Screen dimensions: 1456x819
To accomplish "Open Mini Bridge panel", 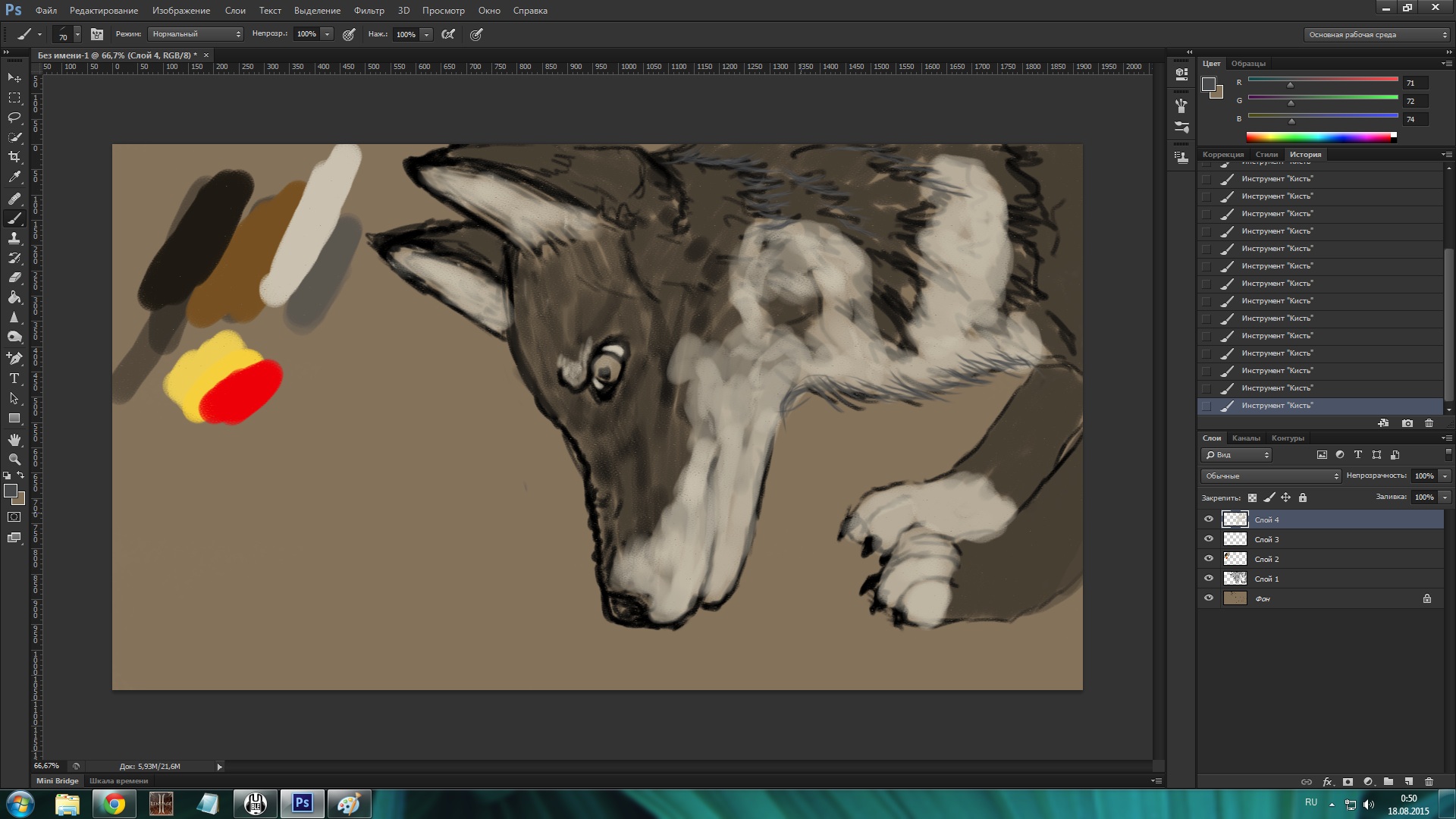I will [x=58, y=780].
